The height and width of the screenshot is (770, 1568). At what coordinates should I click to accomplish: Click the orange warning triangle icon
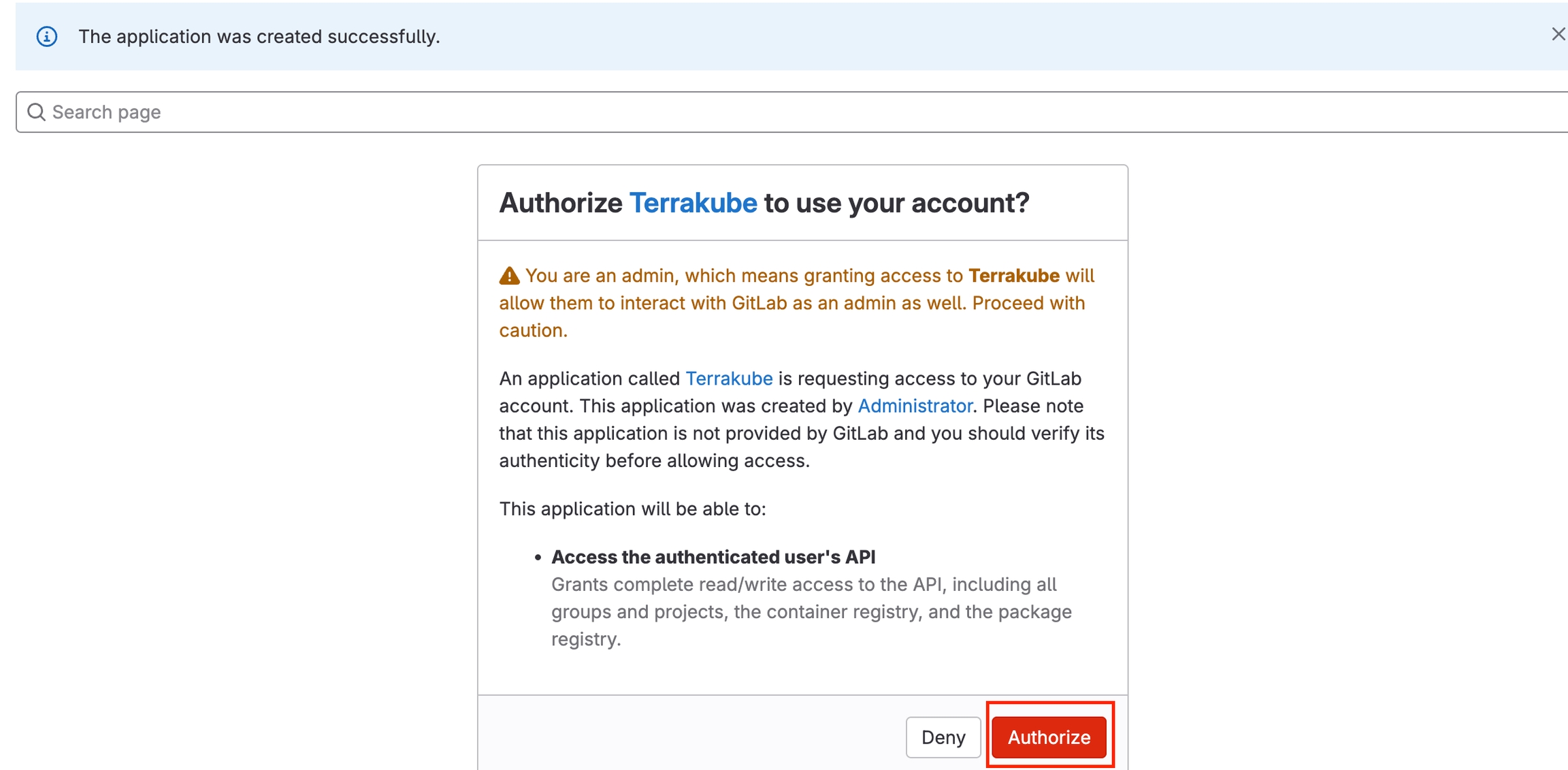click(x=509, y=276)
